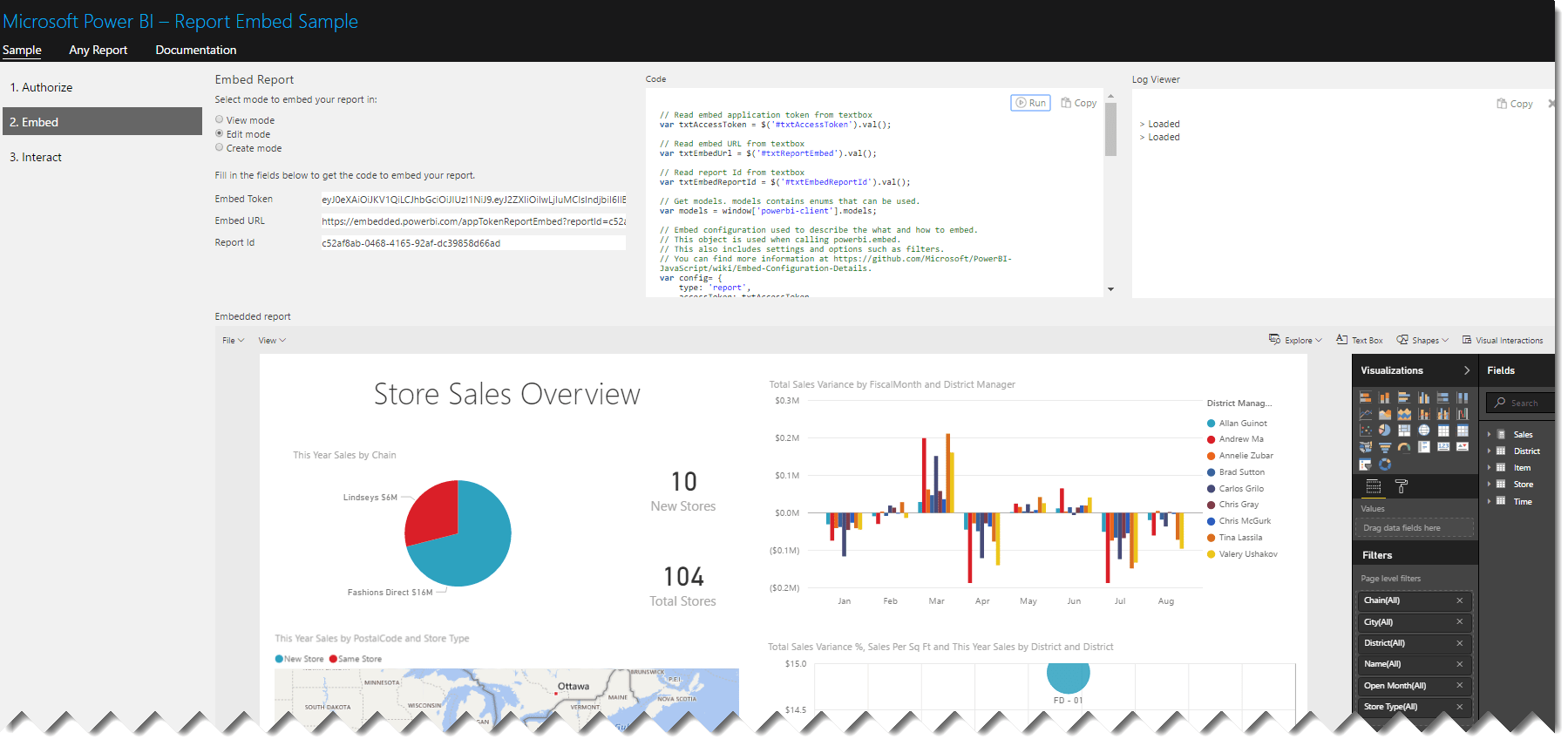
Task: Insert a Text Box
Action: pos(1360,340)
